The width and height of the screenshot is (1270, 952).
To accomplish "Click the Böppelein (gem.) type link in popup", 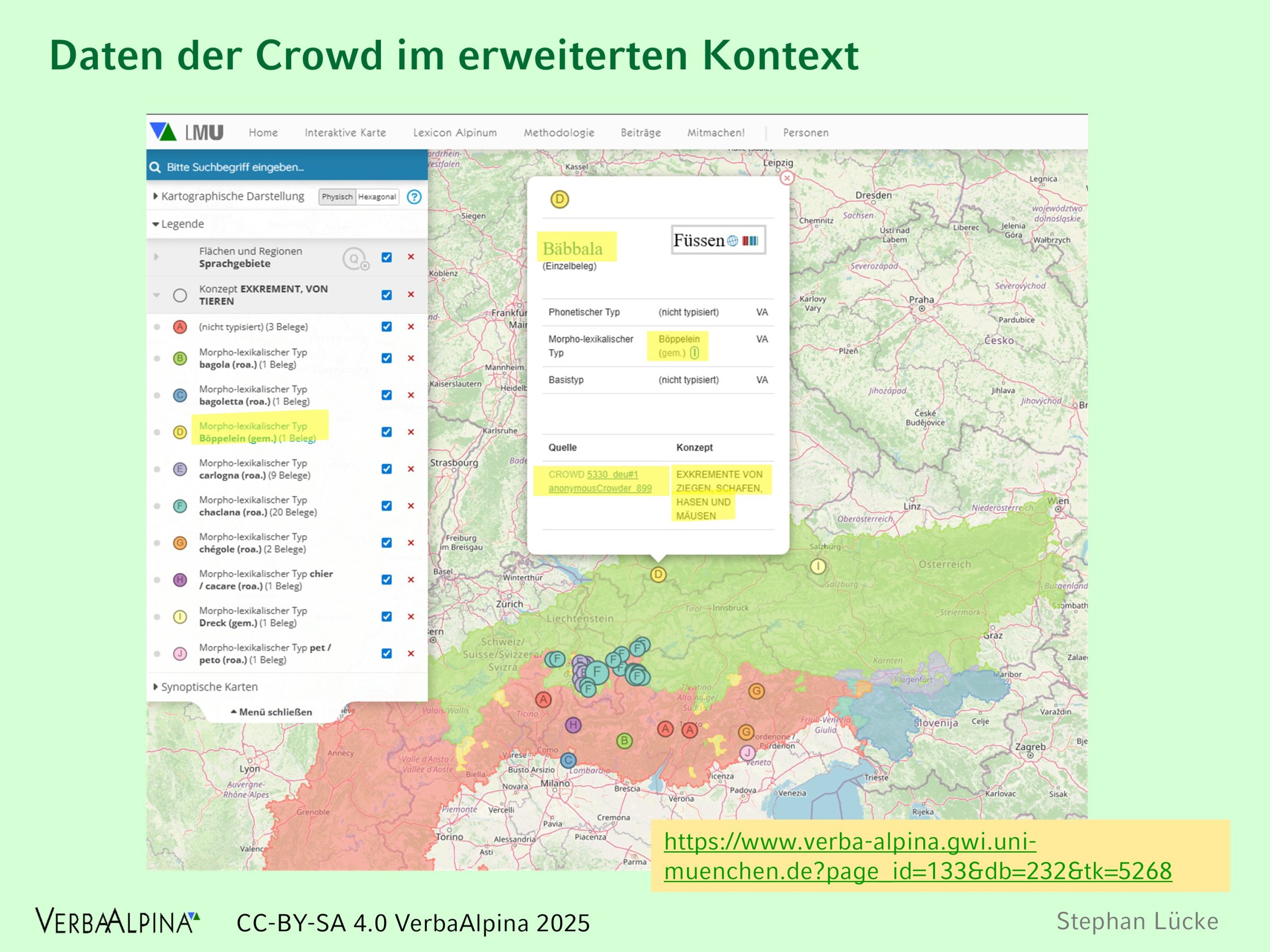I will click(x=679, y=346).
